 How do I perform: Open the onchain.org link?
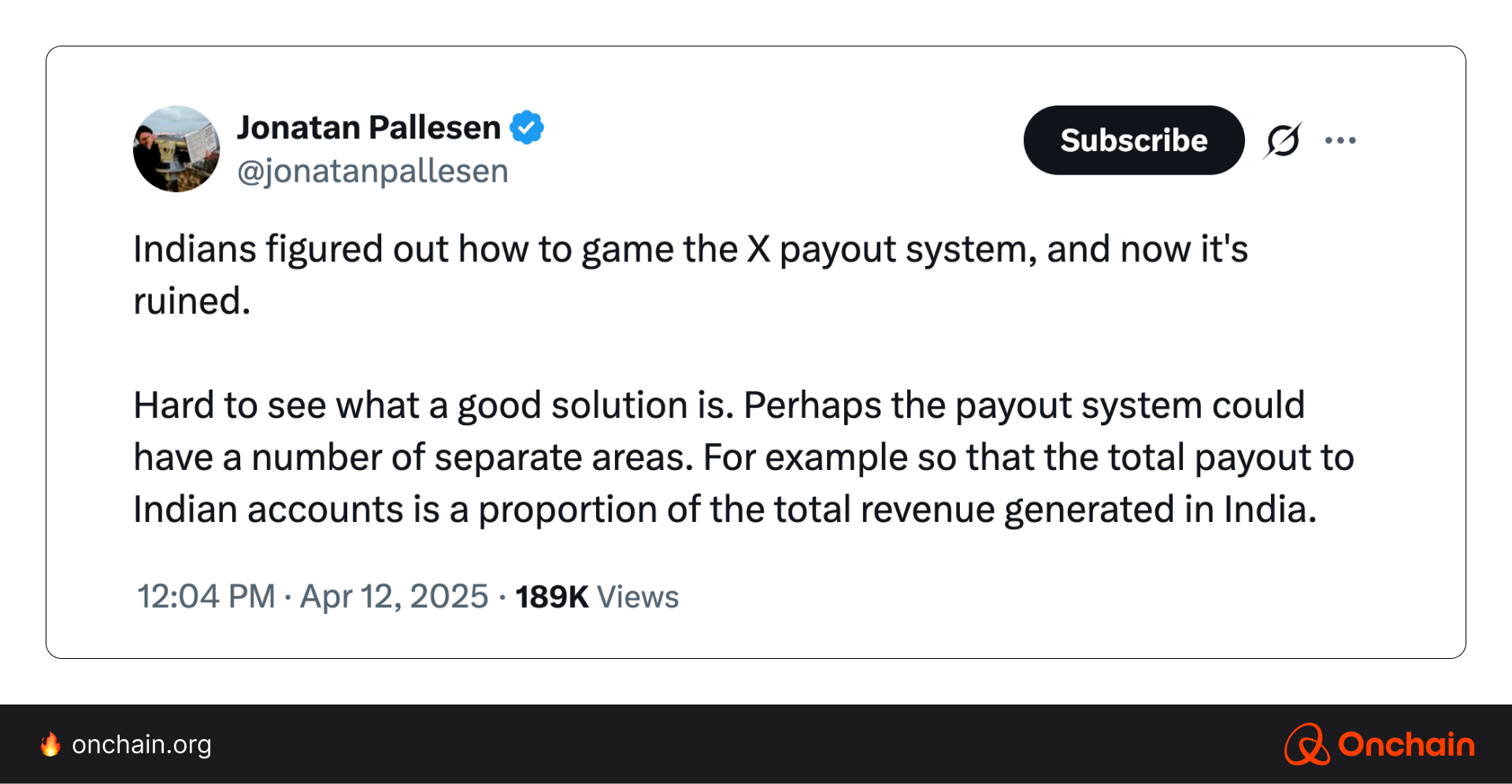(x=142, y=745)
